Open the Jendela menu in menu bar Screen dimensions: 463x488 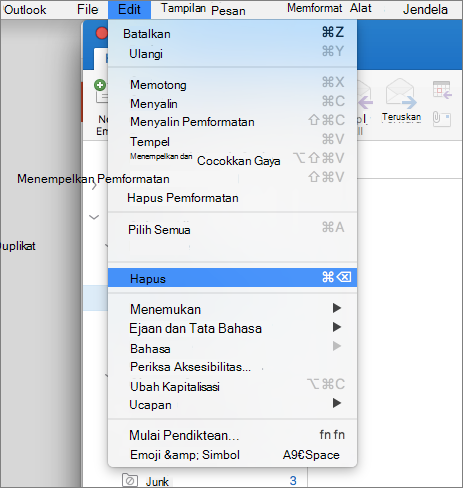point(425,9)
